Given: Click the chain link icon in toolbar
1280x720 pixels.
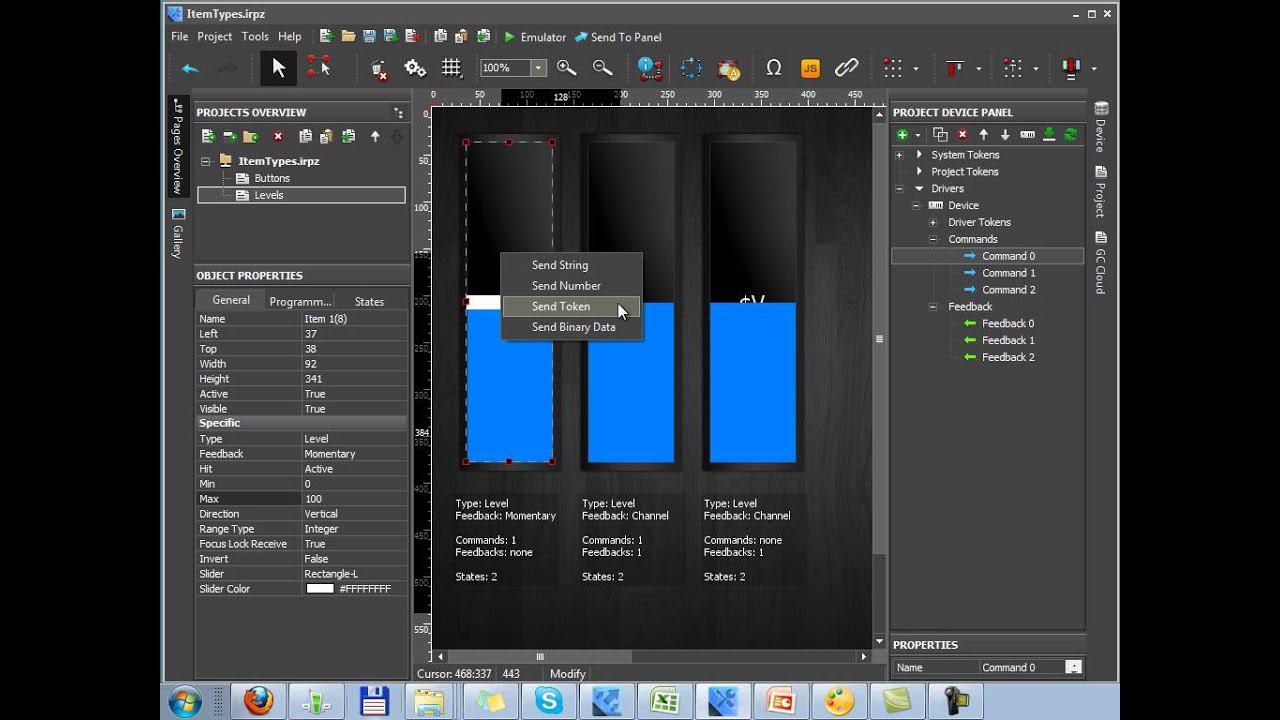Looking at the screenshot, I should 847,68.
